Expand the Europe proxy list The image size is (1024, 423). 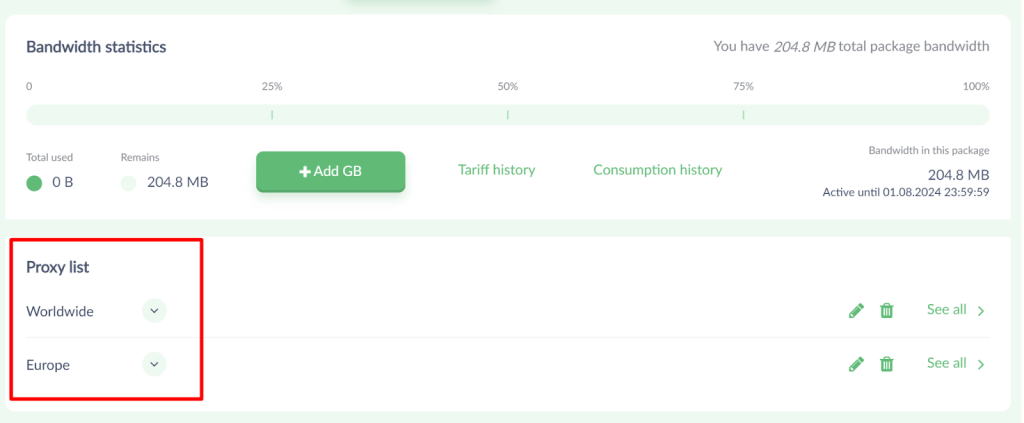pyautogui.click(x=154, y=364)
